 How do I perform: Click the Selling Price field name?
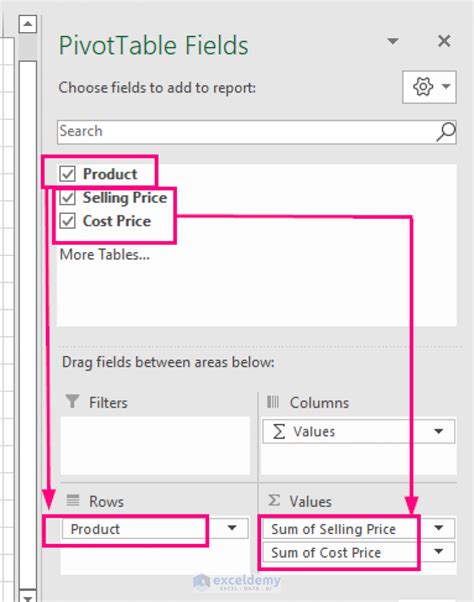pos(125,198)
